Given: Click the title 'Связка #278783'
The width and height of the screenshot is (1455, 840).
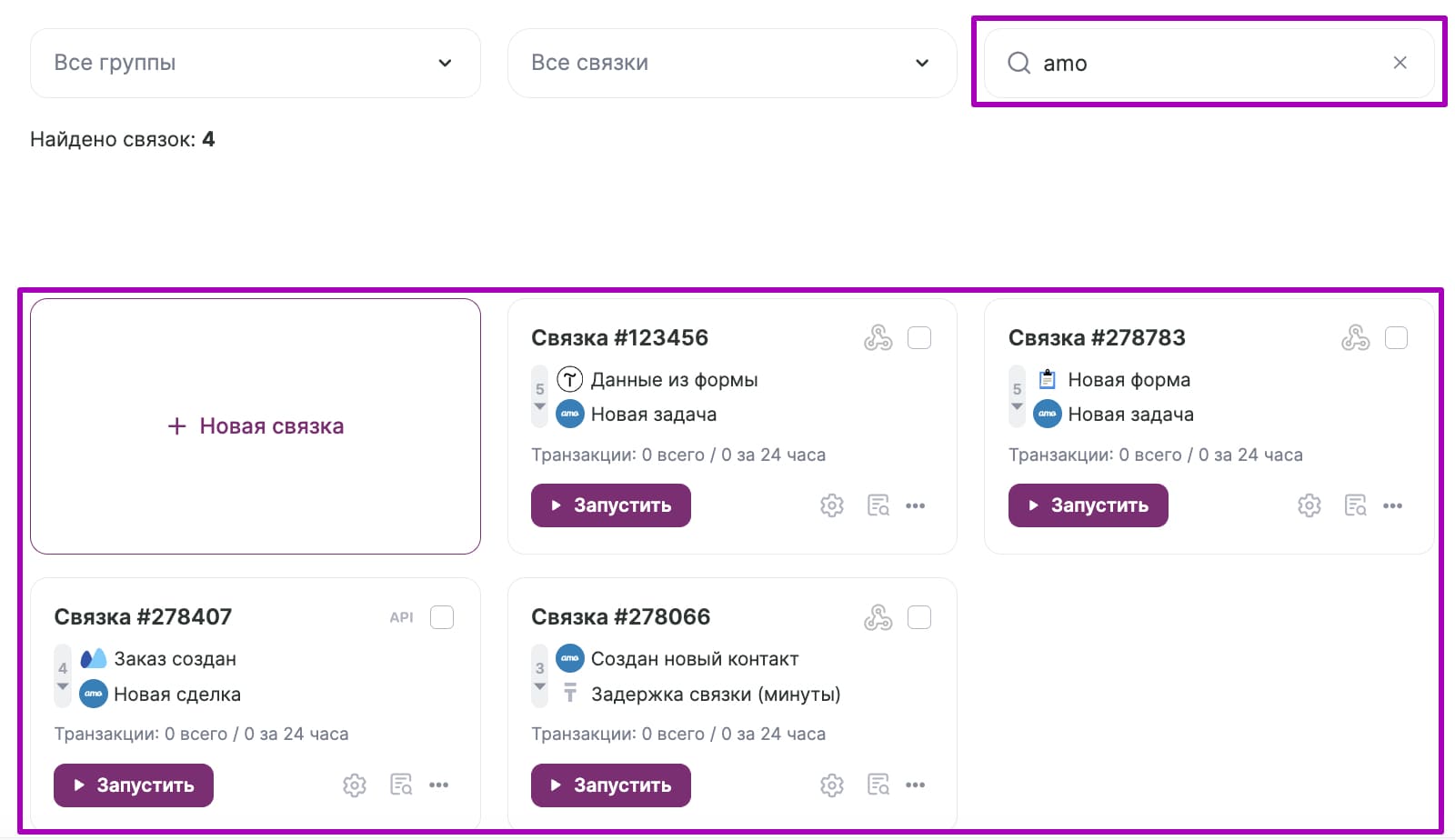Looking at the screenshot, I should pyautogui.click(x=1097, y=338).
